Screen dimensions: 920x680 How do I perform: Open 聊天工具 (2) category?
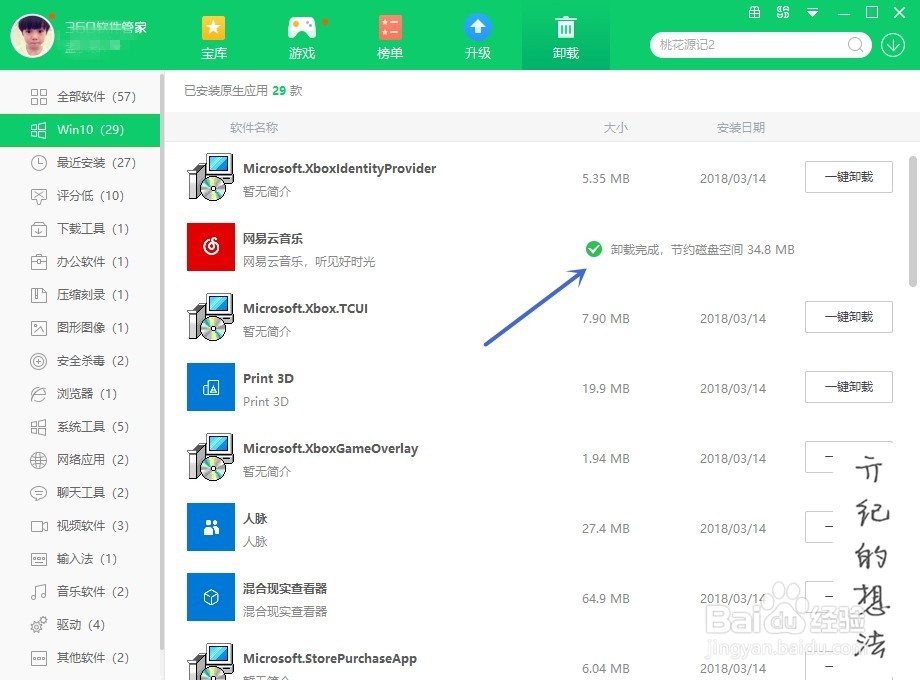pos(80,493)
